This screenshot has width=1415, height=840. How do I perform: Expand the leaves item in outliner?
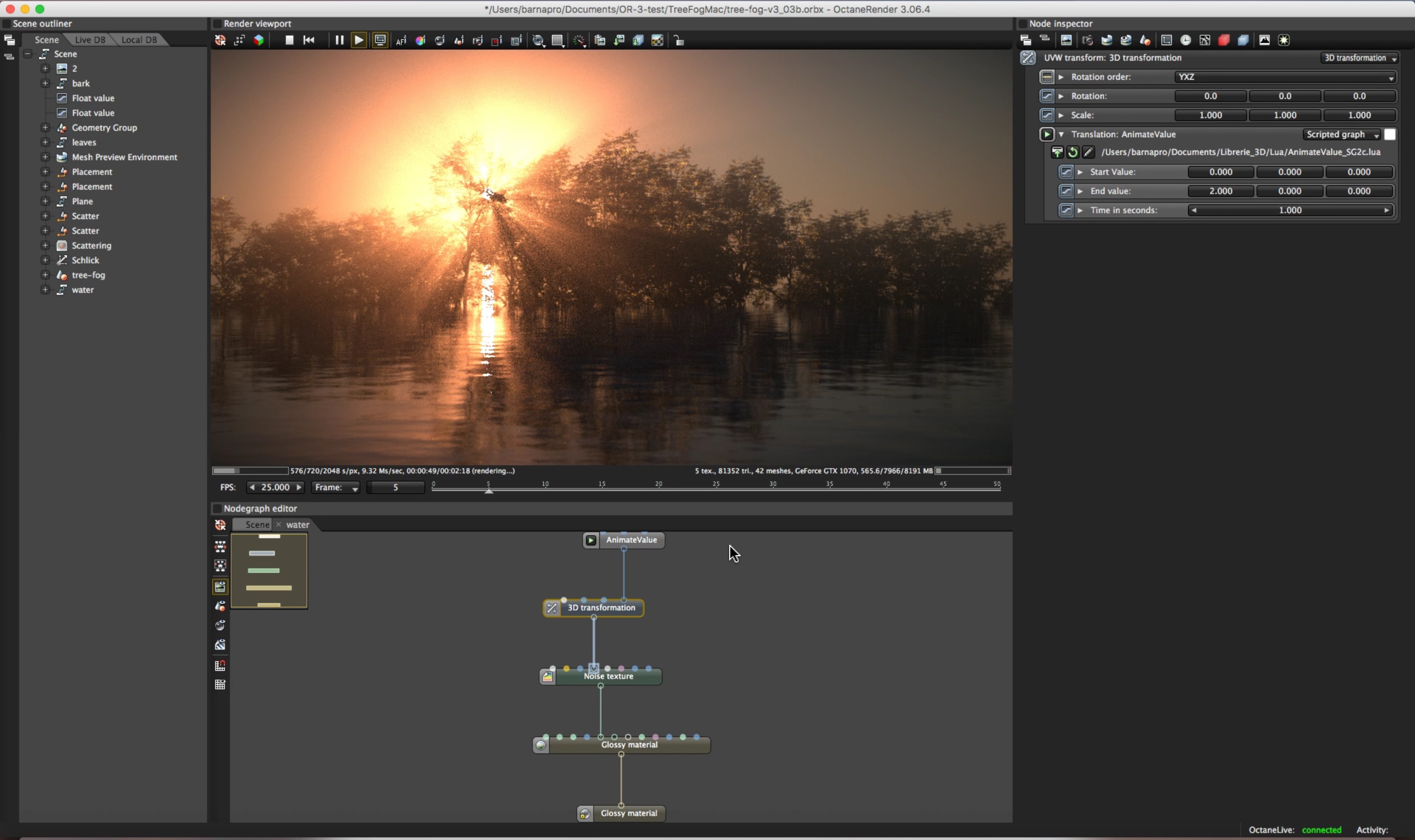pos(45,142)
